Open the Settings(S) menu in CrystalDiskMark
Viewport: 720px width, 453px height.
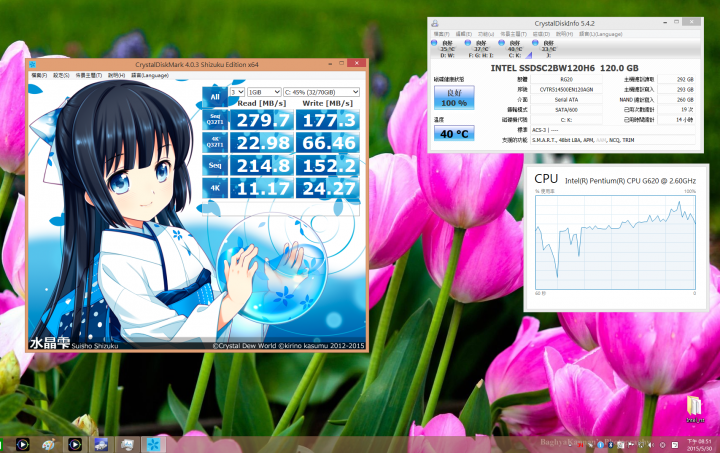(61, 75)
